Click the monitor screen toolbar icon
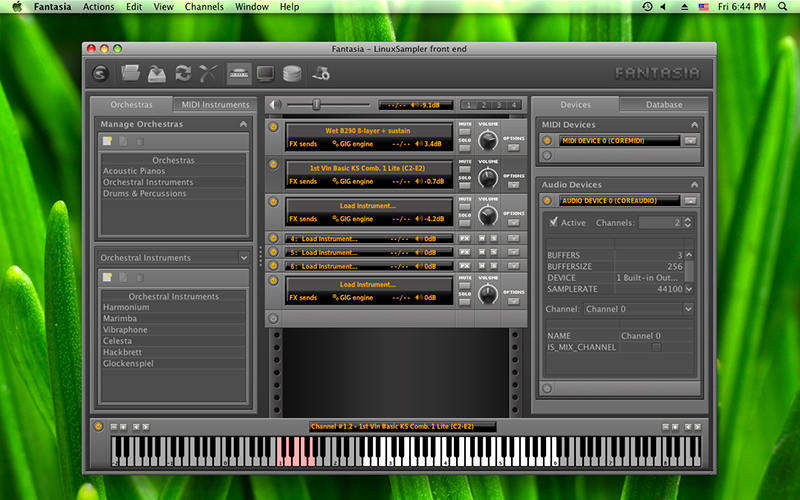The height and width of the screenshot is (500, 800). pyautogui.click(x=265, y=74)
